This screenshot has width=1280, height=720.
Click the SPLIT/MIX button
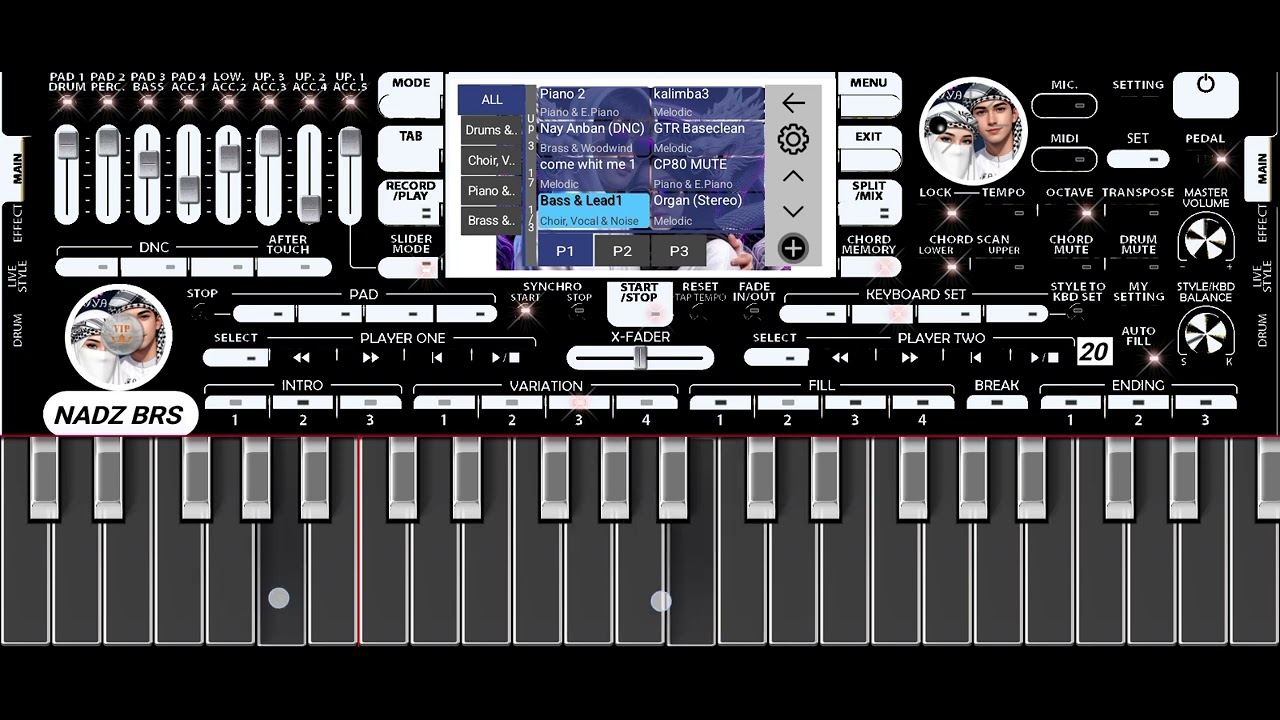[869, 201]
